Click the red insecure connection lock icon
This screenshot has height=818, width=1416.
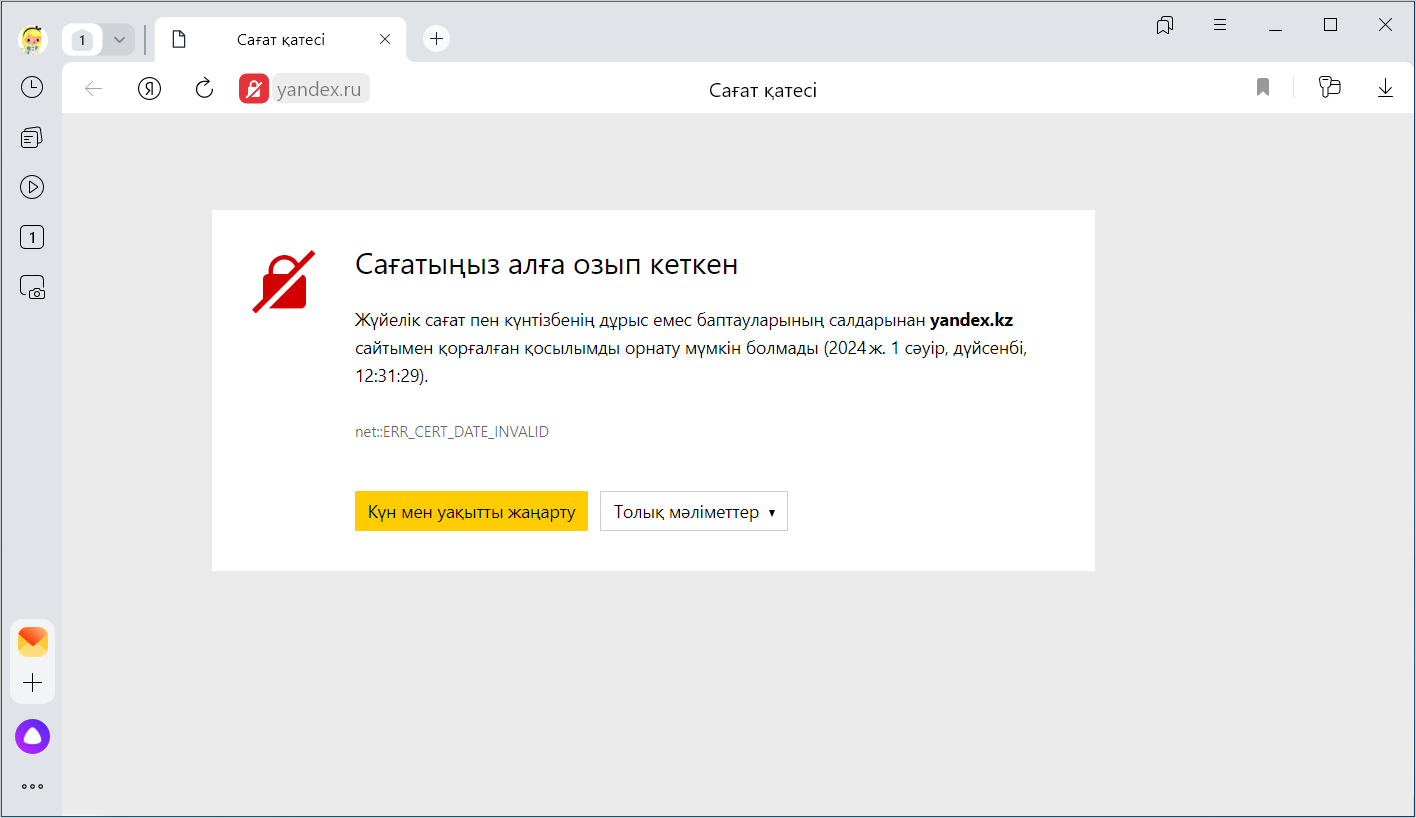click(x=254, y=89)
